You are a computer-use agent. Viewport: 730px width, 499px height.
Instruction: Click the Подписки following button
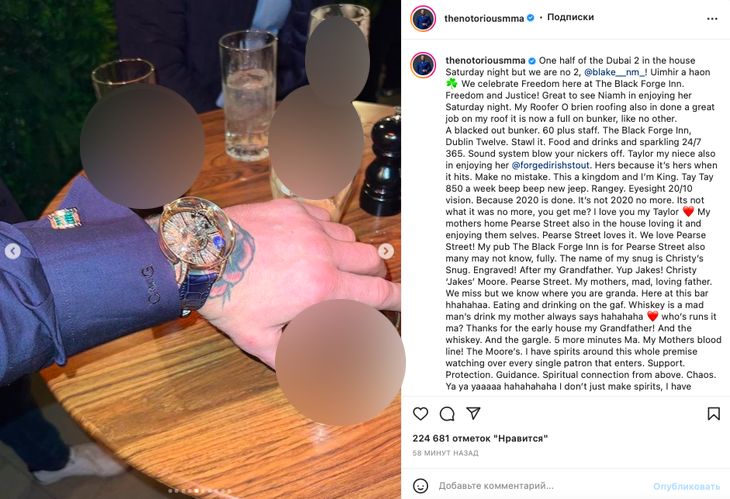[570, 17]
